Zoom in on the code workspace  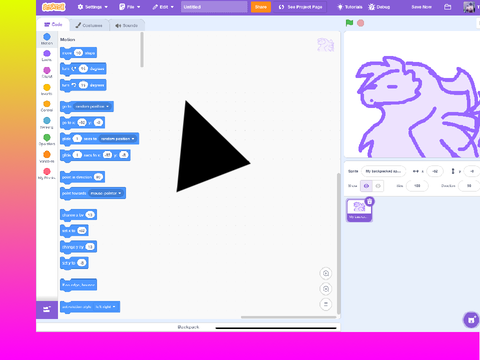326,273
